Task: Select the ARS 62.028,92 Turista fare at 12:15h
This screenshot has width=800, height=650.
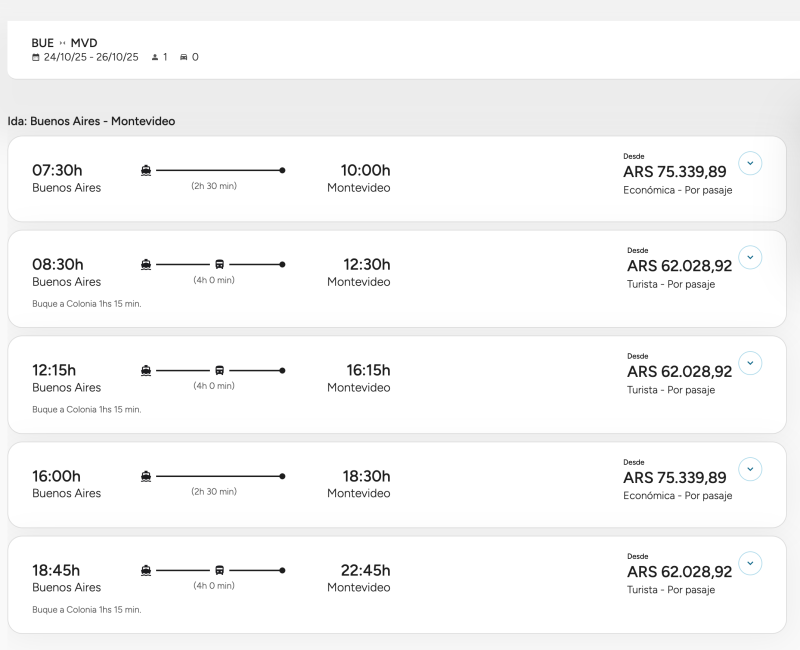Action: point(679,372)
